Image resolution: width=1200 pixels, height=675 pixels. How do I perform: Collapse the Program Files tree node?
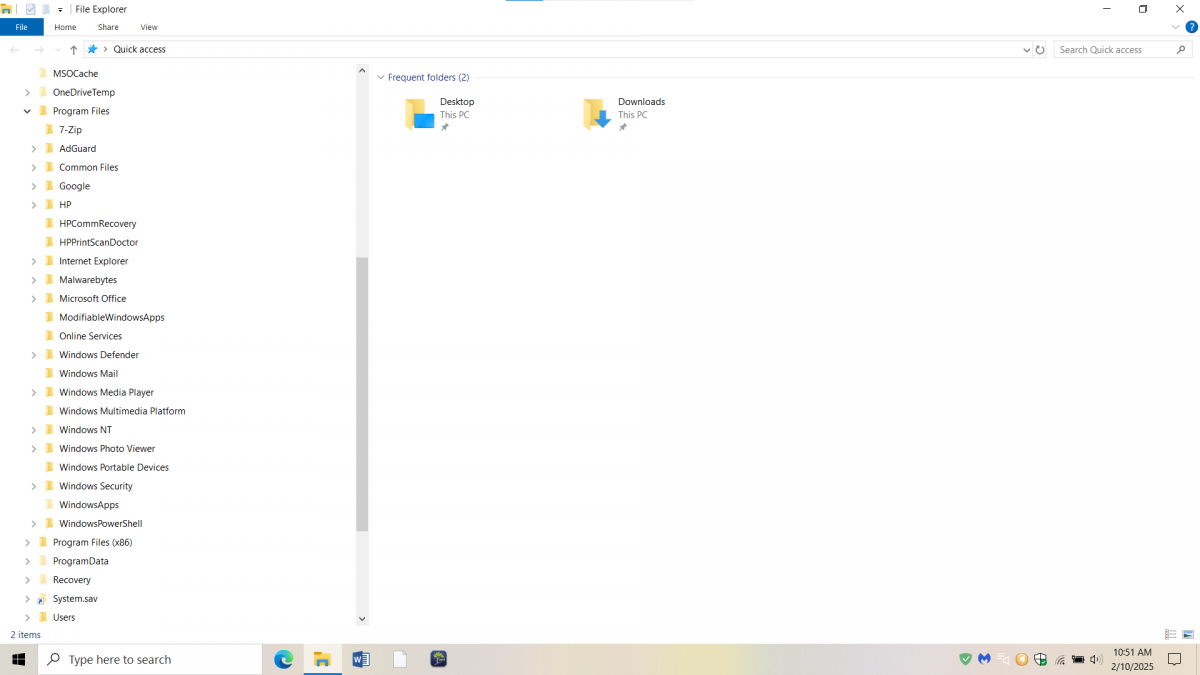tap(27, 111)
